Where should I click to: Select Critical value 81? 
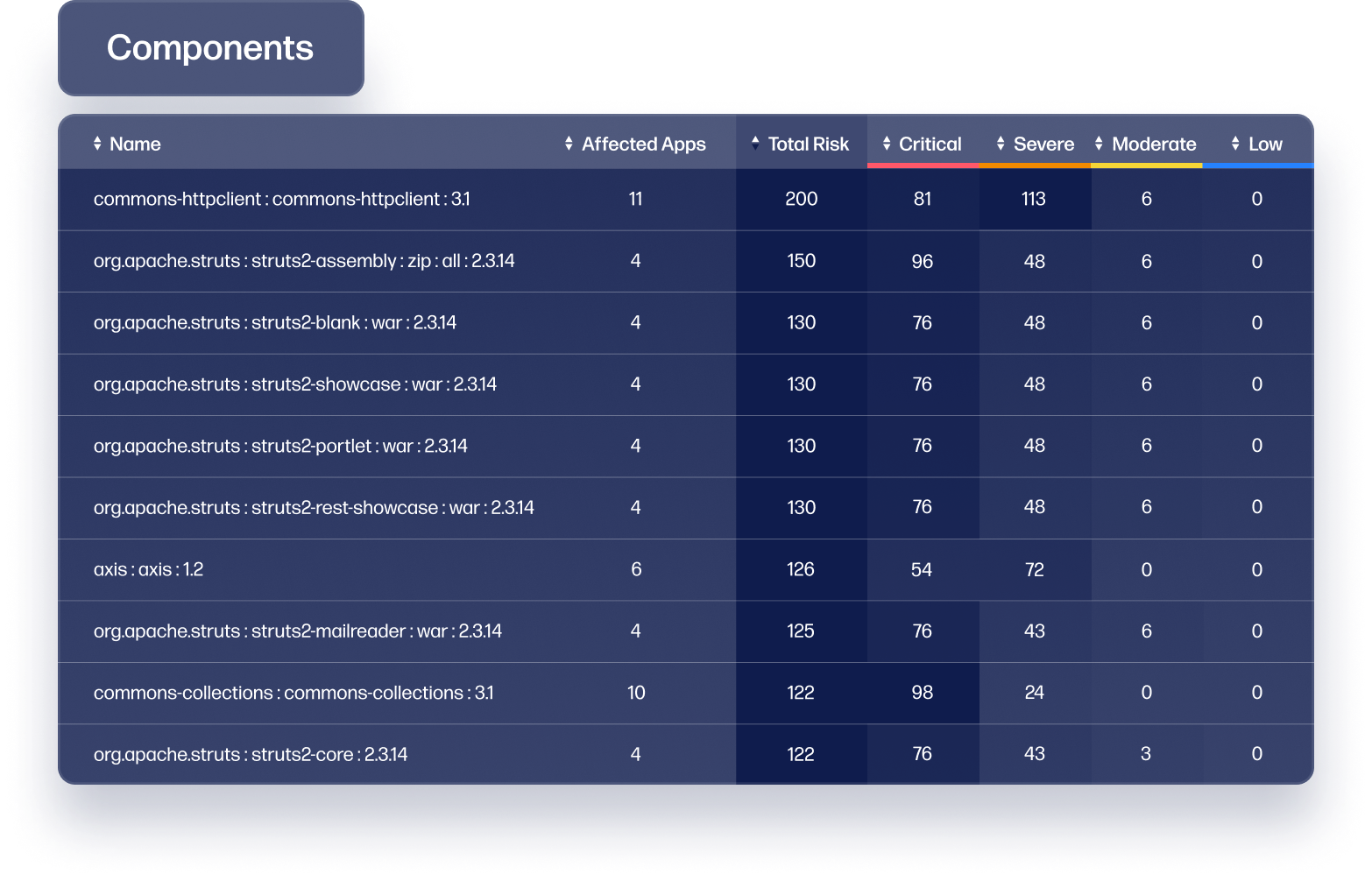tap(922, 199)
